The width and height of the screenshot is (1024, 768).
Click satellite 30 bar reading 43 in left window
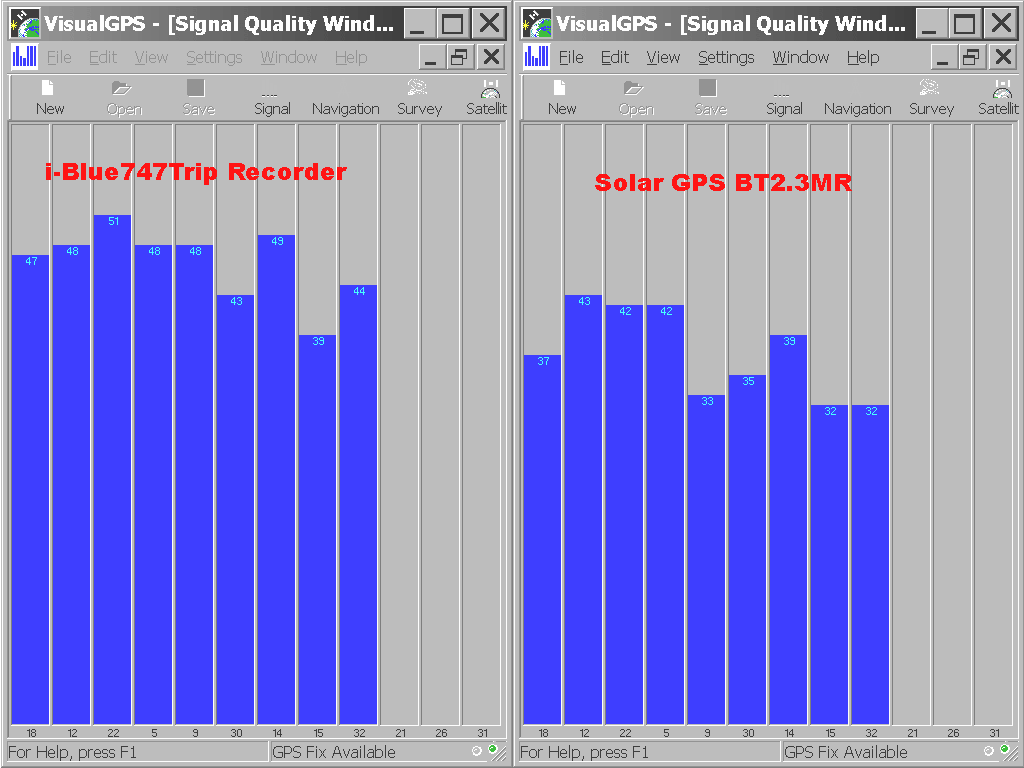[235, 509]
